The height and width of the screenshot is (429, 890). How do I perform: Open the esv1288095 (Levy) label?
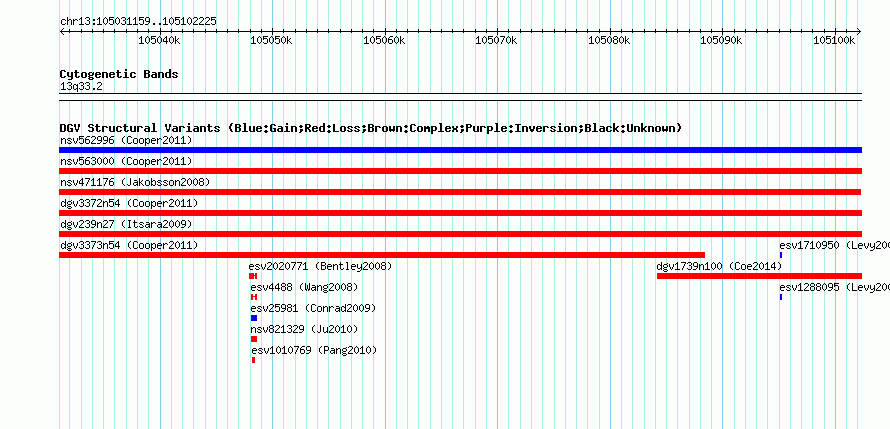(x=834, y=287)
